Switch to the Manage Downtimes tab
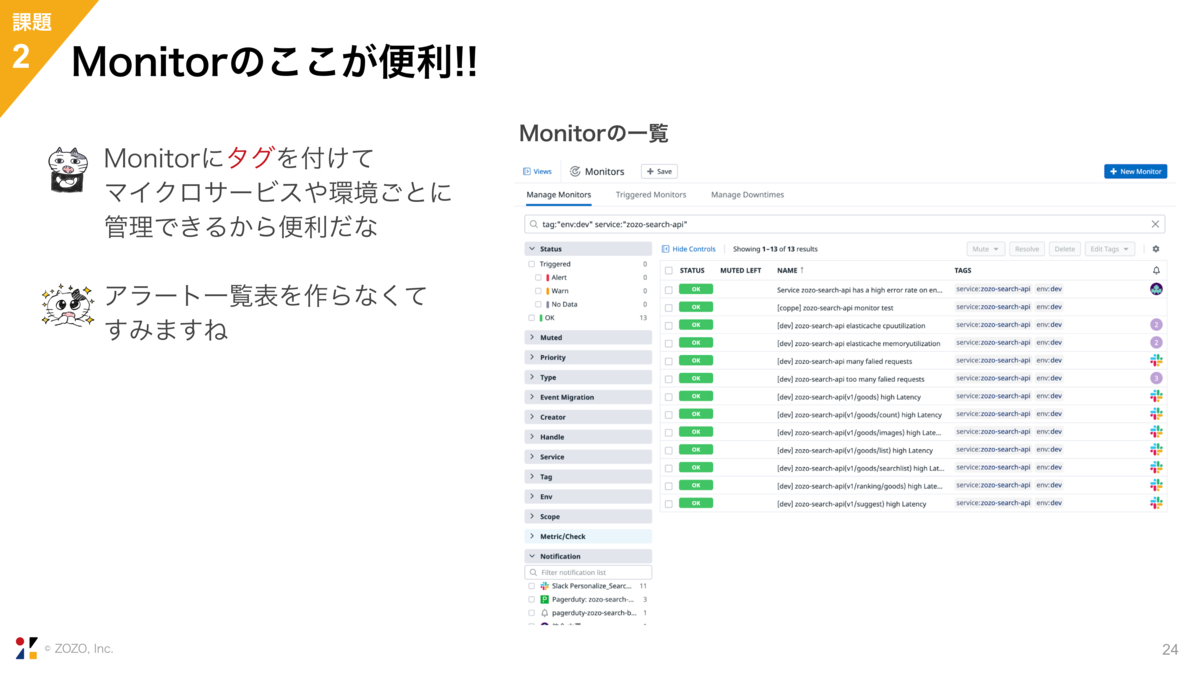This screenshot has height=675, width=1200. (x=747, y=195)
